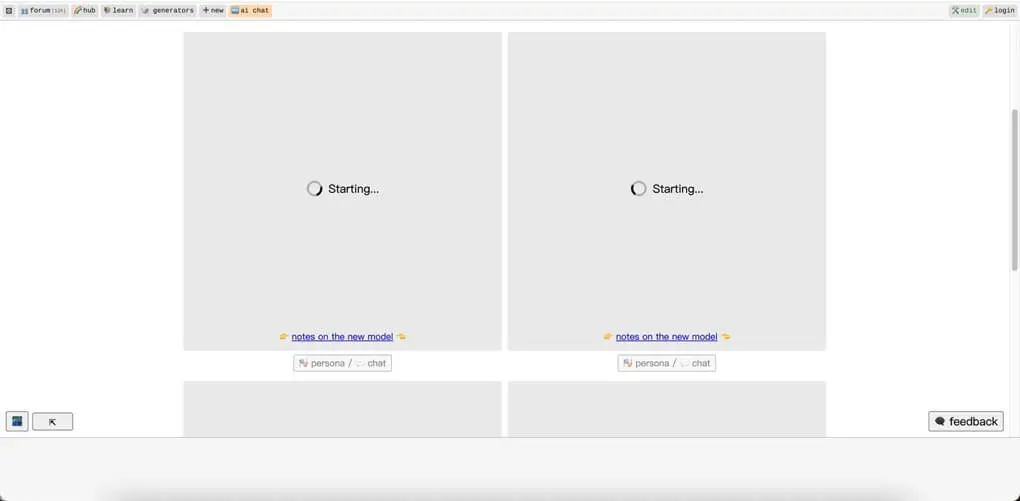Select the highlighted ai chat tab
The height and width of the screenshot is (501, 1020).
pos(250,10)
